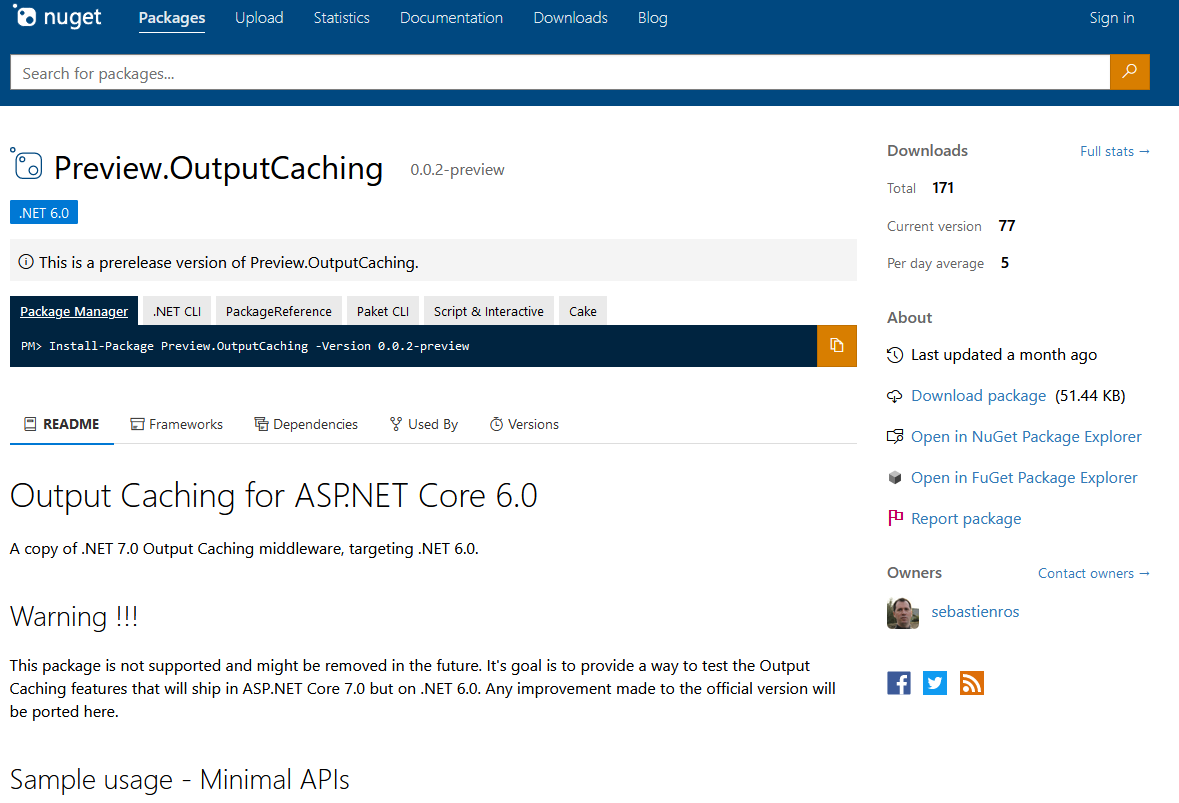Open Documentation in the header
Screen dimensions: 1179x803
click(451, 18)
